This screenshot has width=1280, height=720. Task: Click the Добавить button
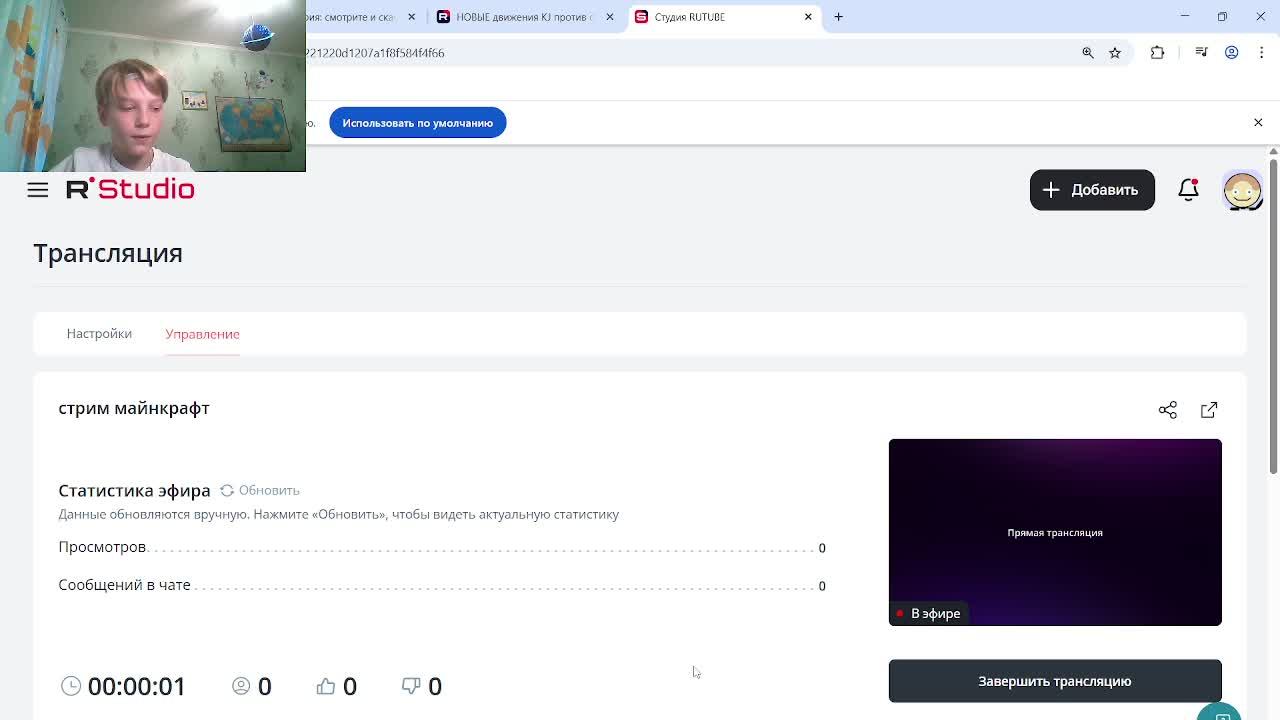coord(1092,190)
